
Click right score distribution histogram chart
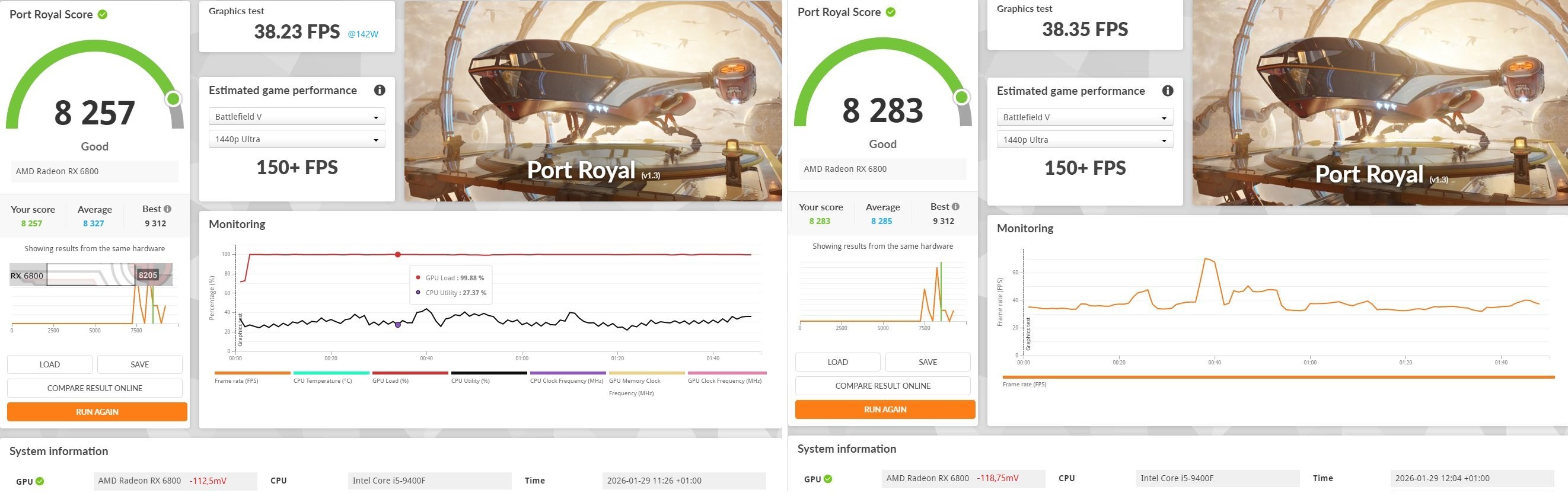point(882,296)
